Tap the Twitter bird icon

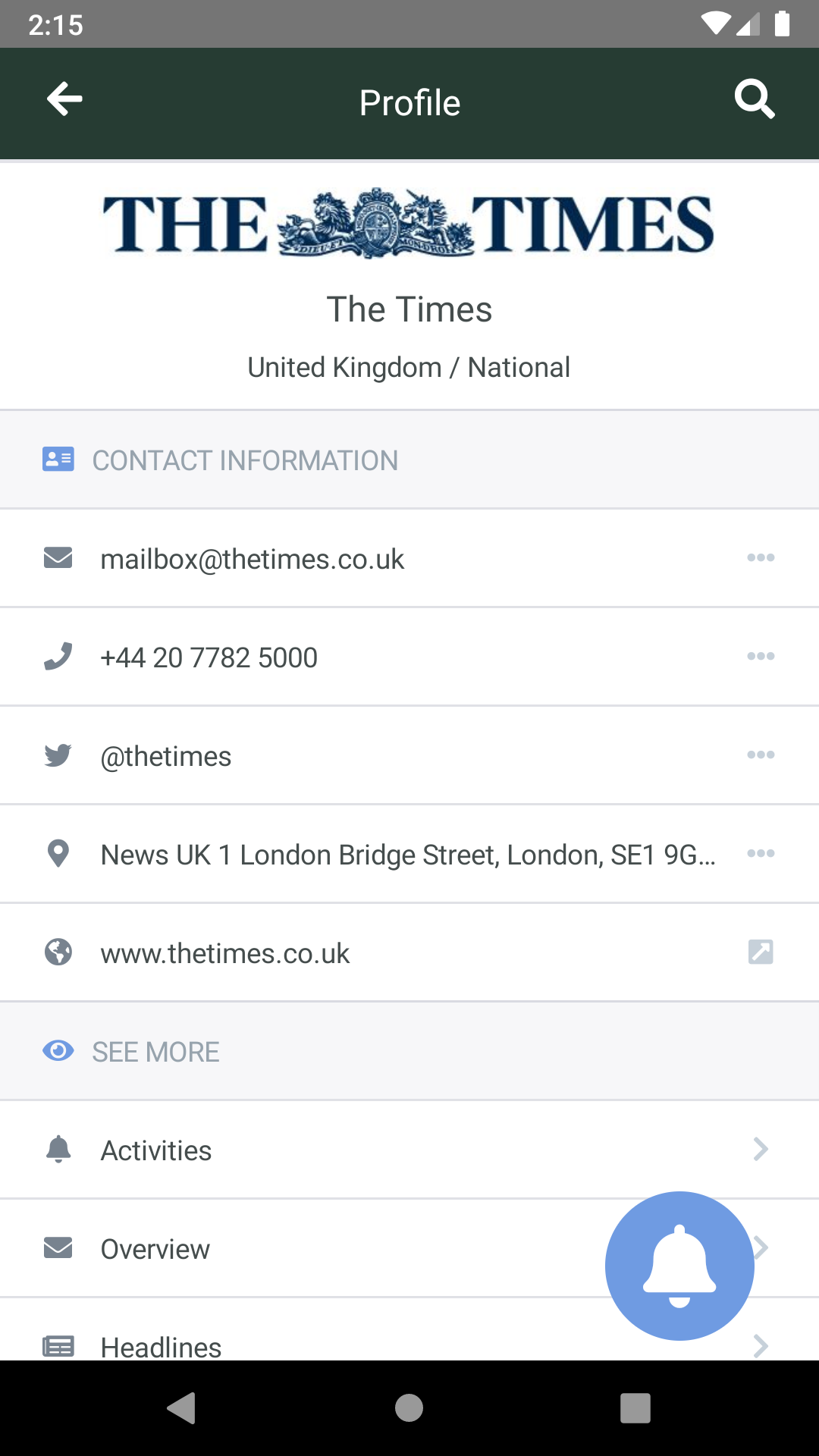point(58,755)
